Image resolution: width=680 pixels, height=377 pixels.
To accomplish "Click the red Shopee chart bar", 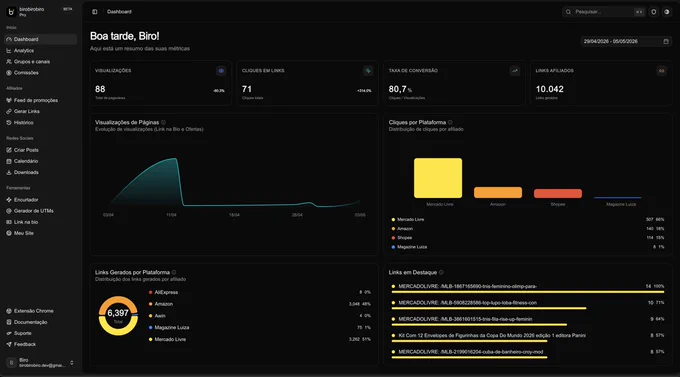I will [x=558, y=193].
